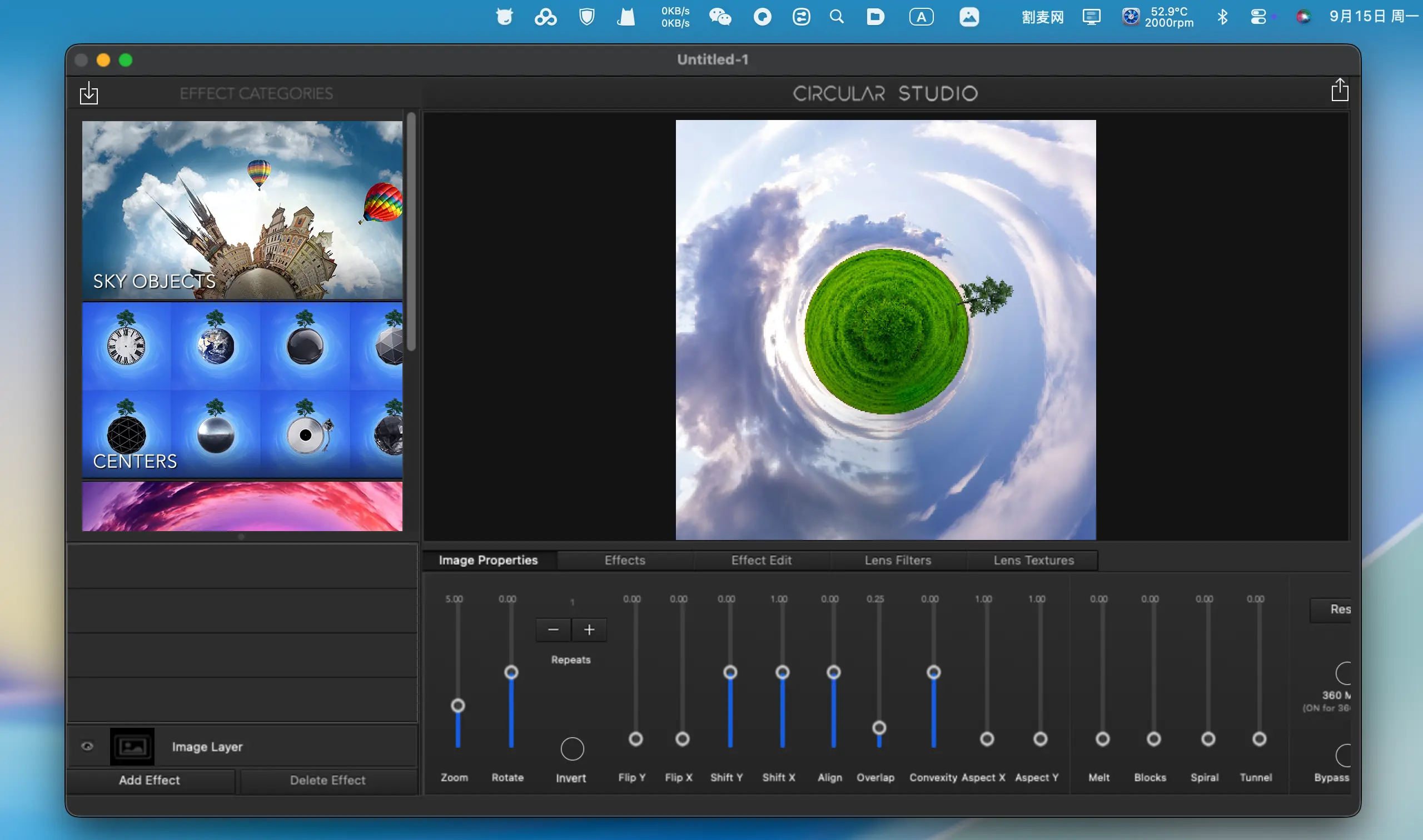1423x840 pixels.
Task: Click the Zoom slider handle
Action: [x=457, y=706]
